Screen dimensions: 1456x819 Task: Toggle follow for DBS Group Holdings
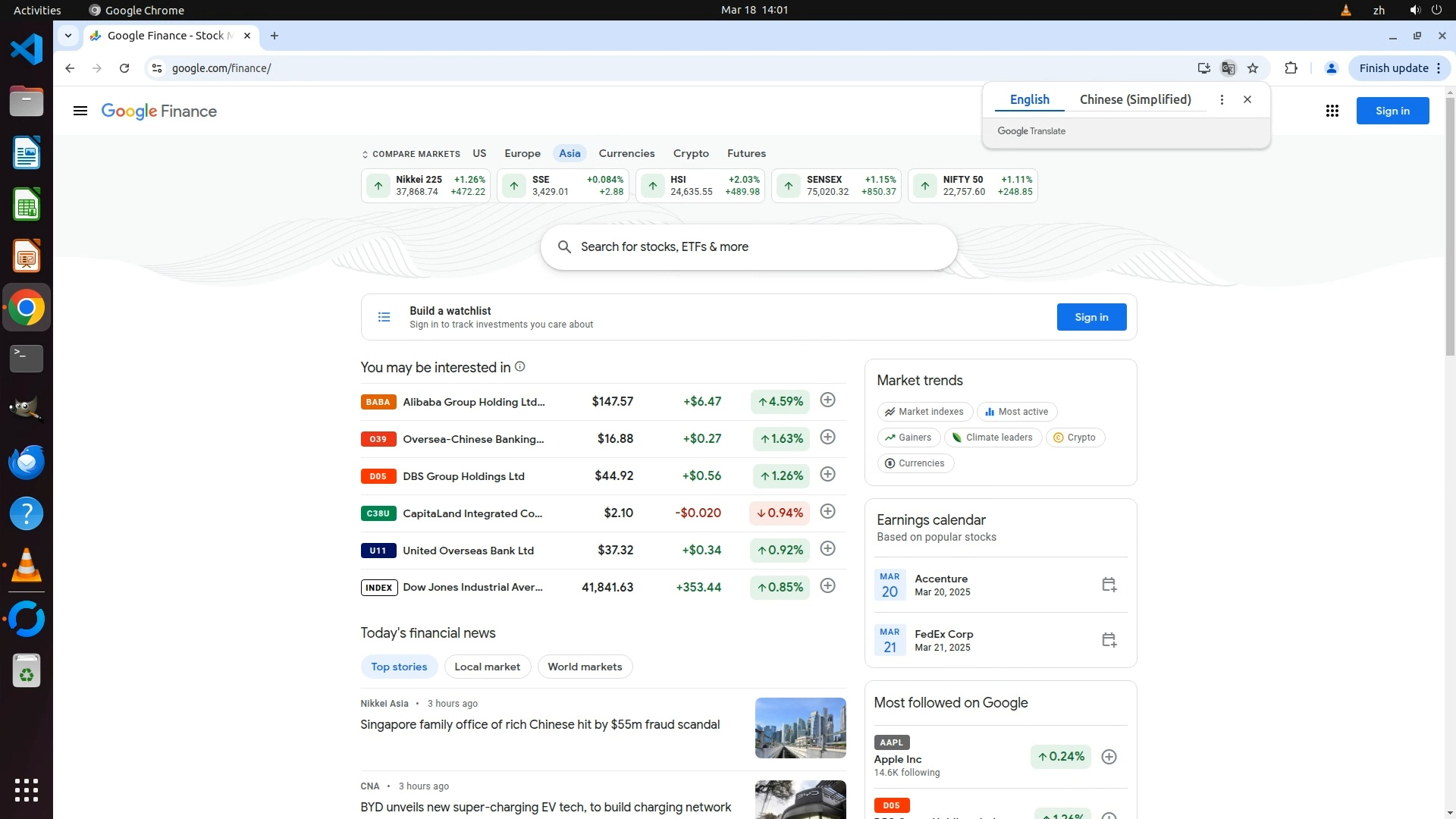coord(827,475)
